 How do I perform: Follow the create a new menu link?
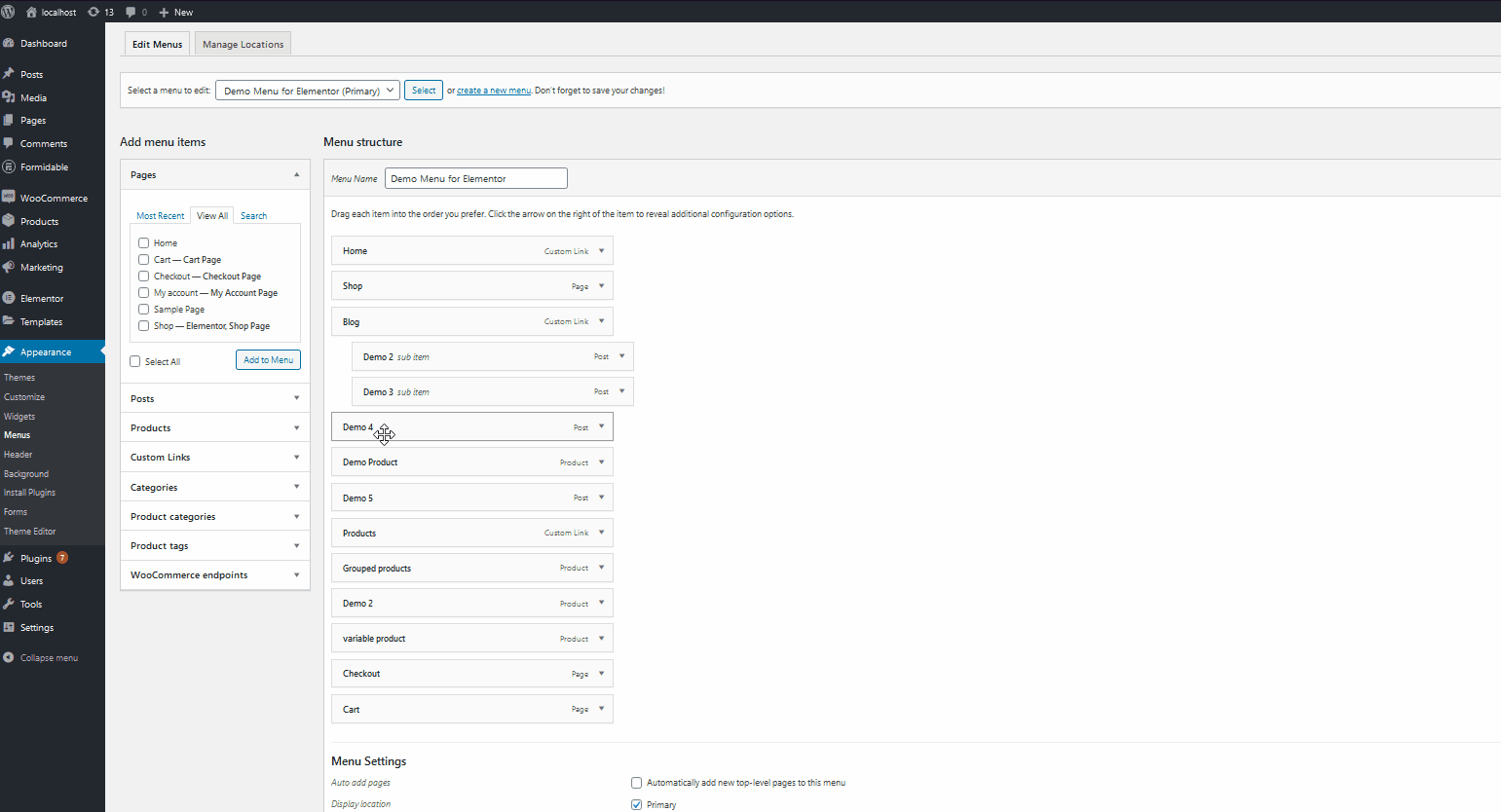click(494, 91)
